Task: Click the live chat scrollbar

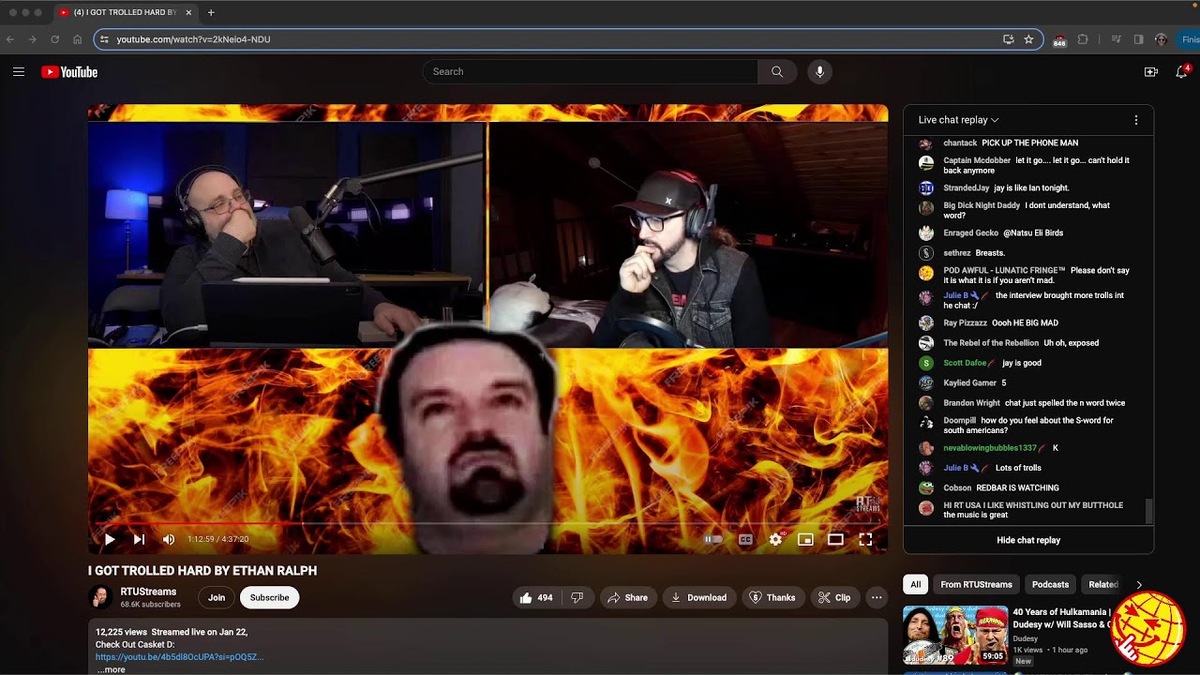Action: click(1149, 511)
